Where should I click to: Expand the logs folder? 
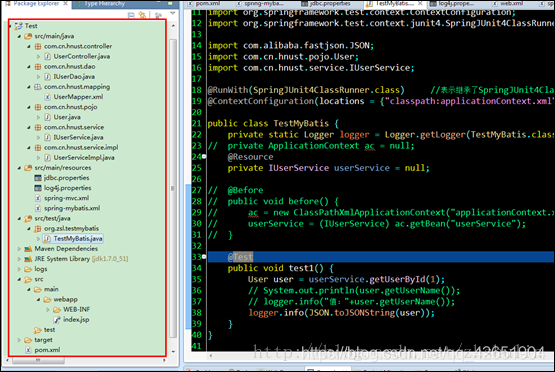[19, 269]
